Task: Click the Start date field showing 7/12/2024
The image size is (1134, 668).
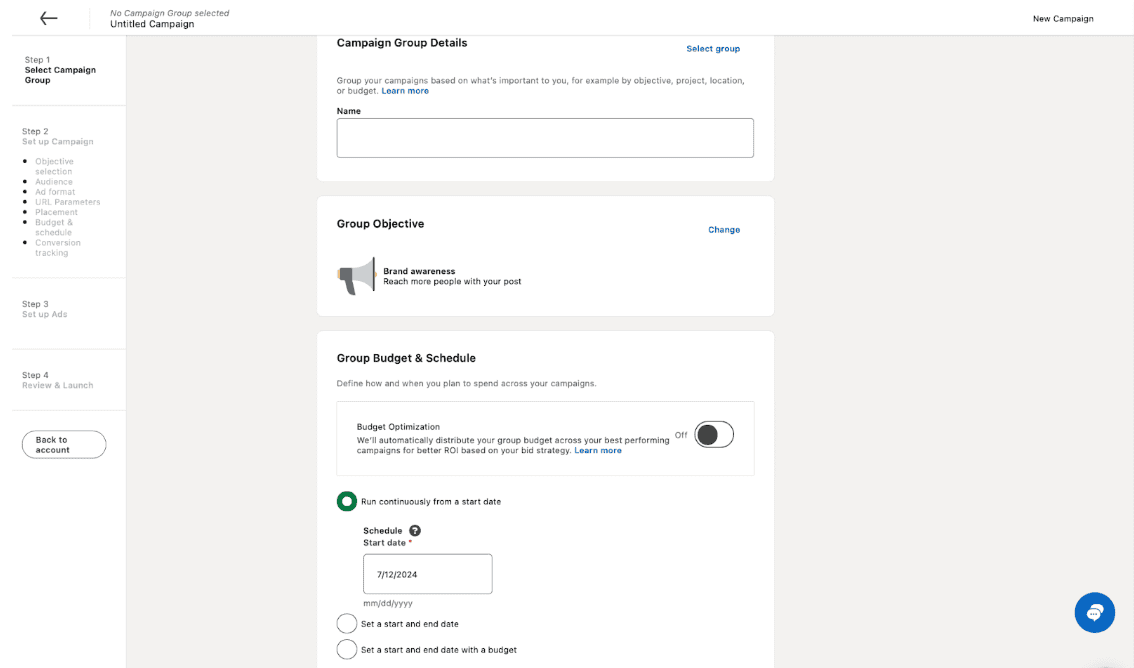Action: point(427,574)
